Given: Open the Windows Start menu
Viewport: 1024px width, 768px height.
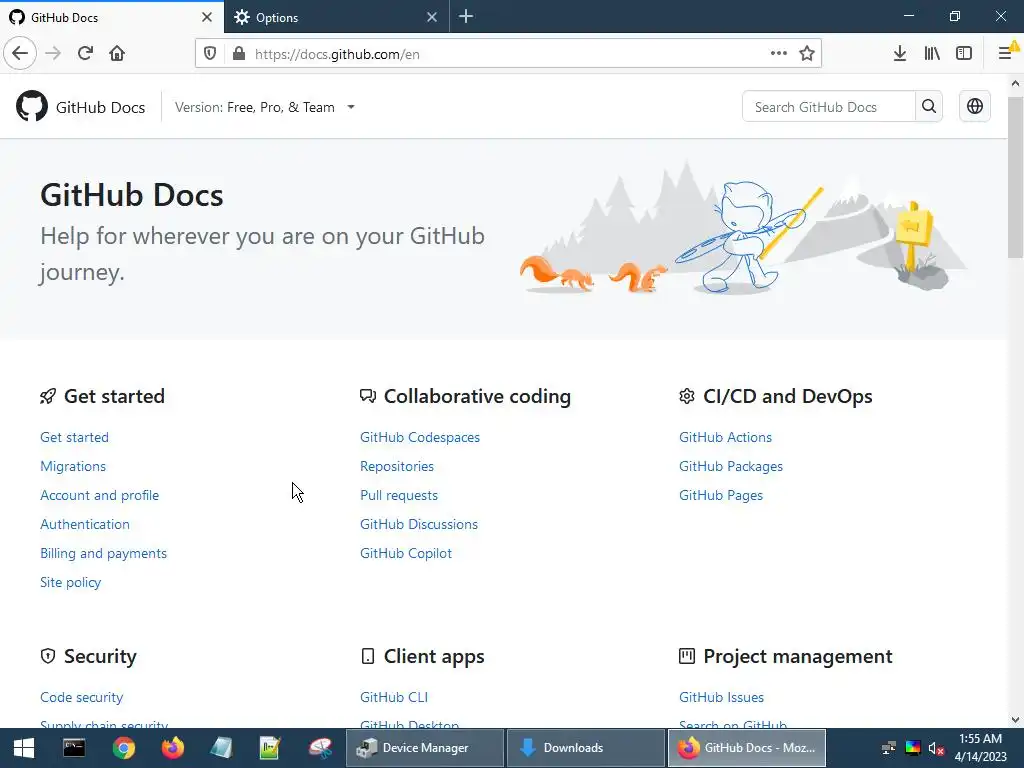Looking at the screenshot, I should [24, 748].
